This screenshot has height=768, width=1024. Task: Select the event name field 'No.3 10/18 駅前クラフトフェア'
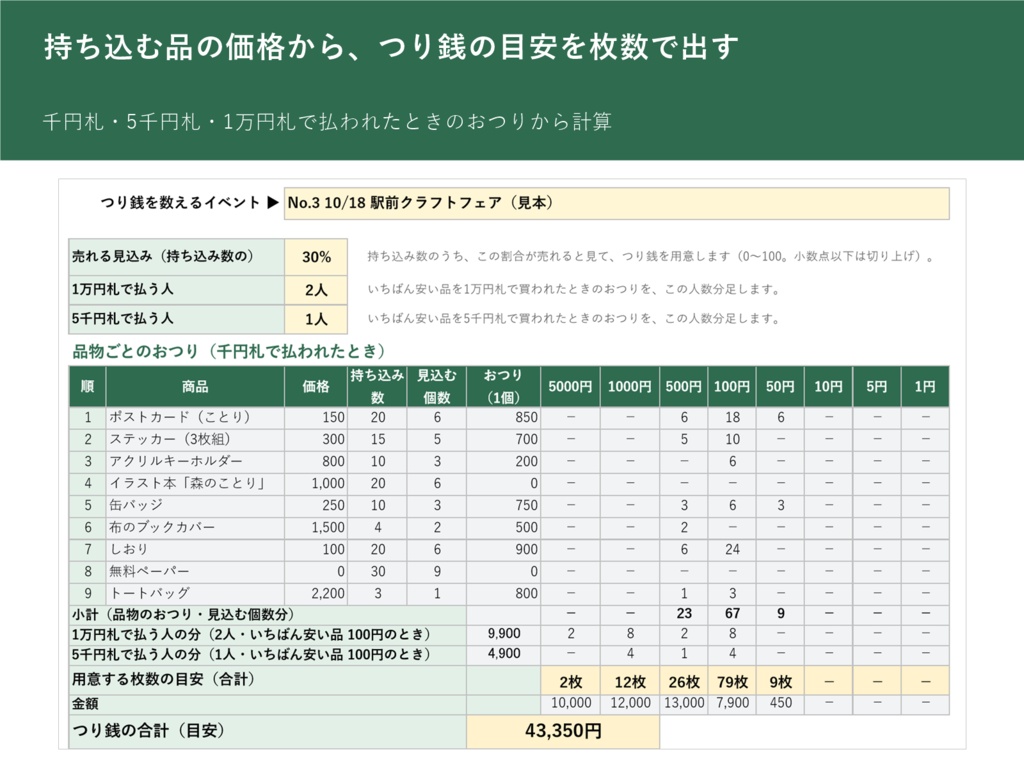pyautogui.click(x=616, y=203)
